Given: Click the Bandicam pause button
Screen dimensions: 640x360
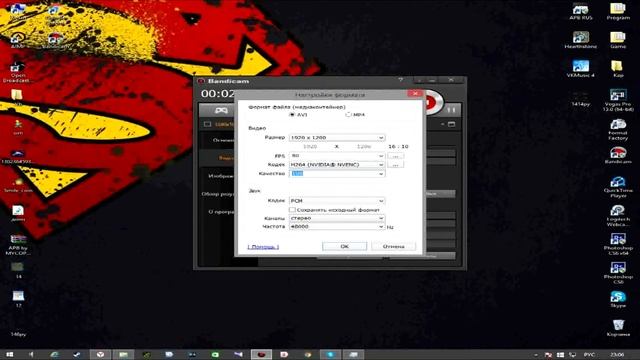Looking at the screenshot, I should (451, 110).
